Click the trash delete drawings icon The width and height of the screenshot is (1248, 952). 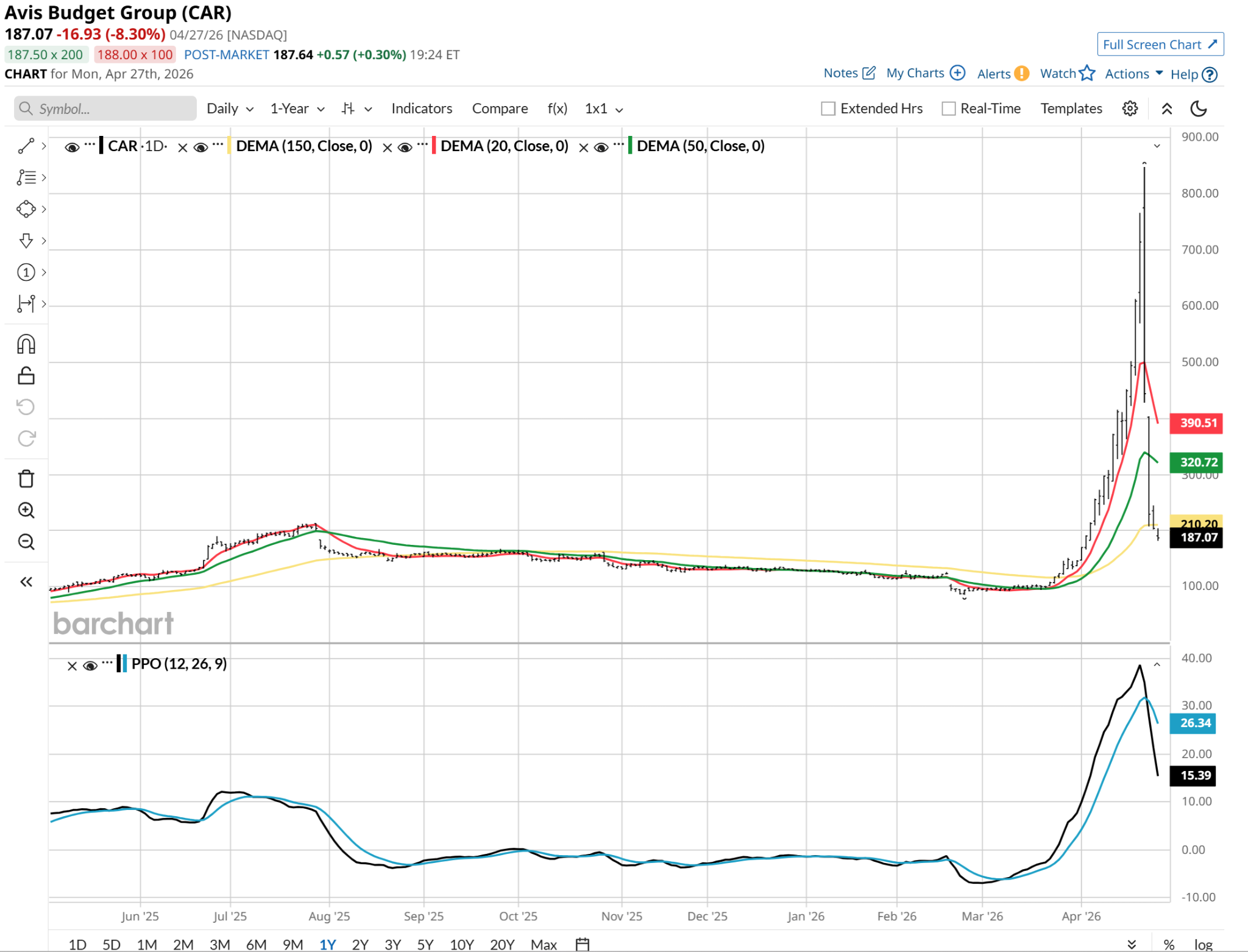pos(26,479)
